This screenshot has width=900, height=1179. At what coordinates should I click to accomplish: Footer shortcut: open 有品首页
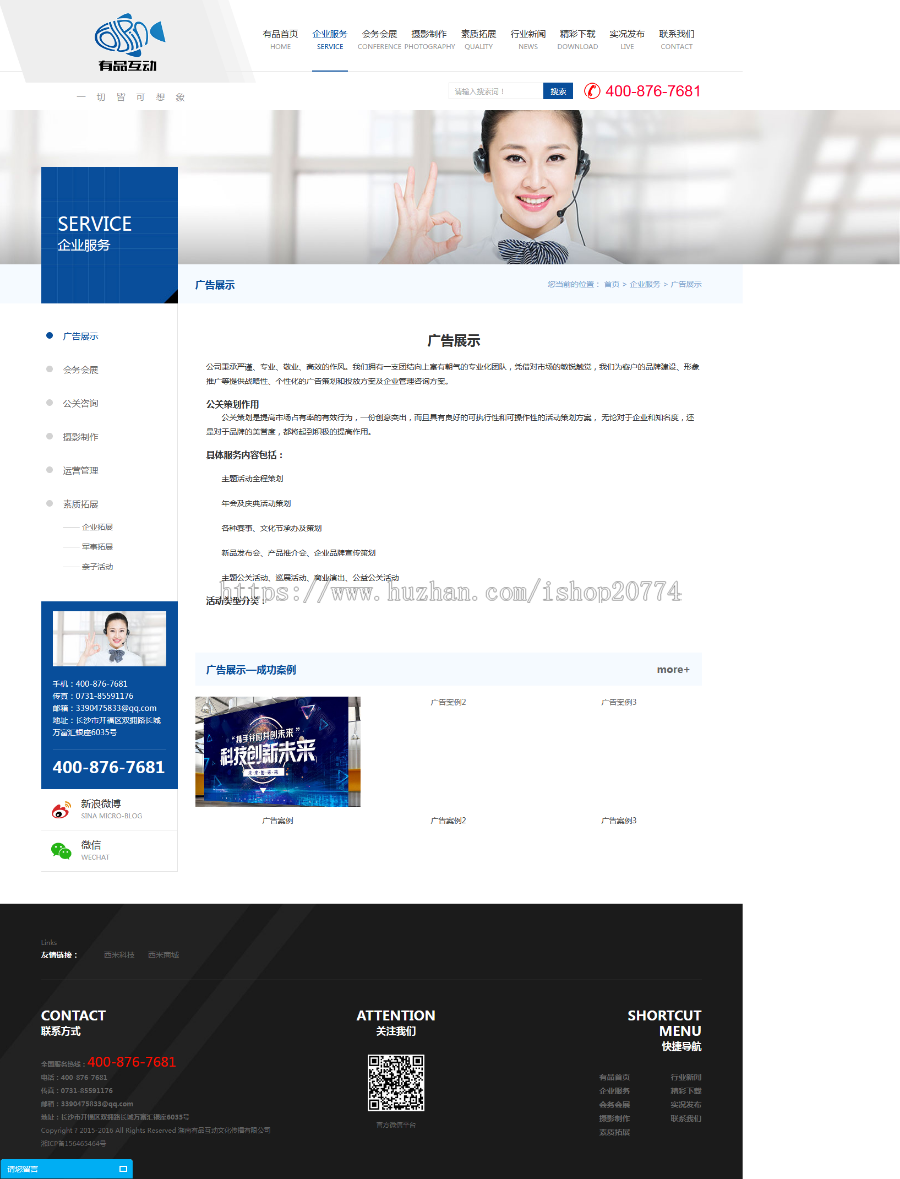click(x=614, y=1077)
